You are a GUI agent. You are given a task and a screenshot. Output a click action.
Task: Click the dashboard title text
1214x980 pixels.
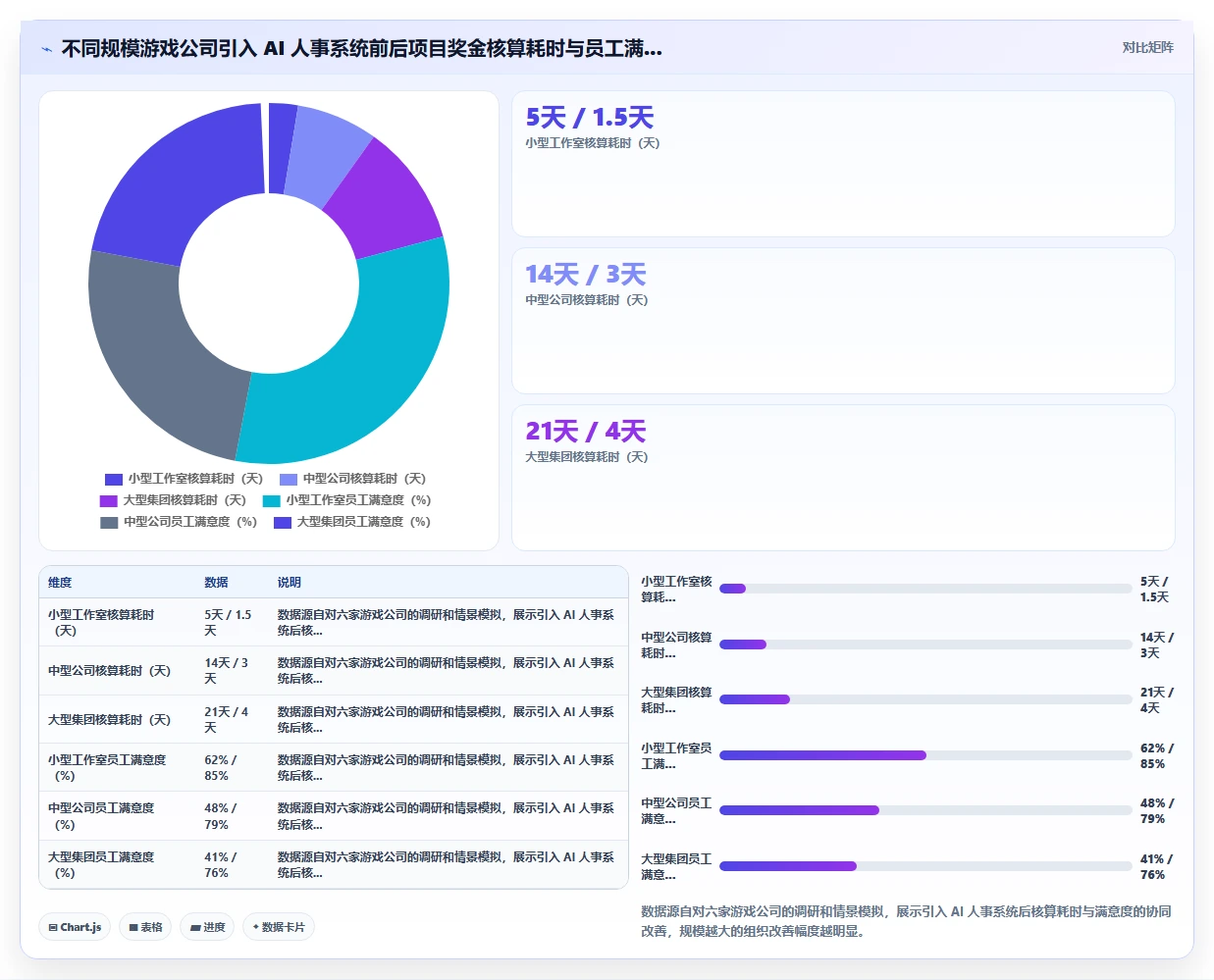point(361,48)
